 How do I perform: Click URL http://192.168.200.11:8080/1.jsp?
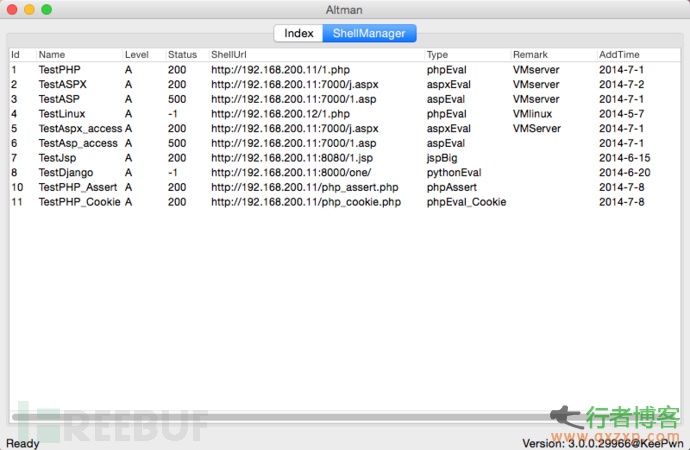pos(292,157)
